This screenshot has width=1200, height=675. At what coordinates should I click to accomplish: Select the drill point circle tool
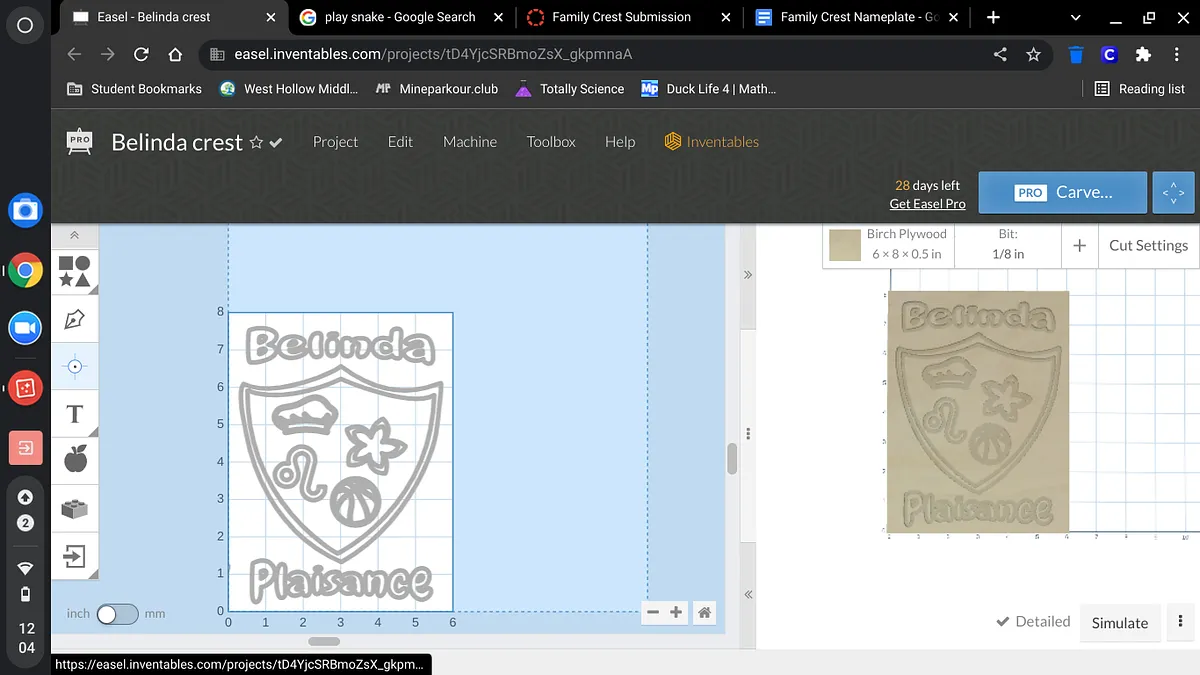[x=75, y=366]
